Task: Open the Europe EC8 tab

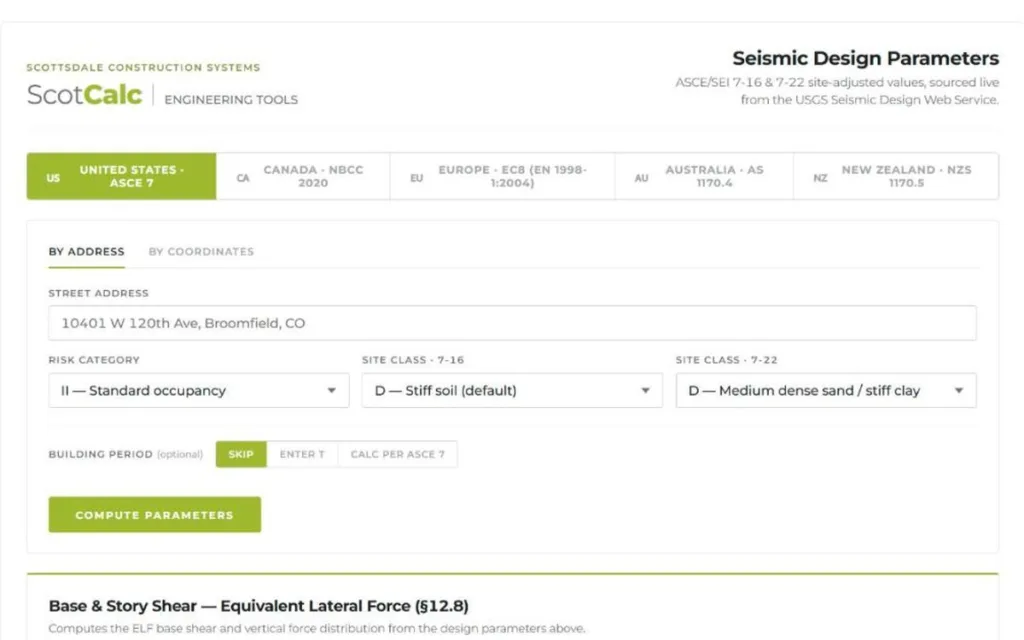Action: pyautogui.click(x=502, y=176)
